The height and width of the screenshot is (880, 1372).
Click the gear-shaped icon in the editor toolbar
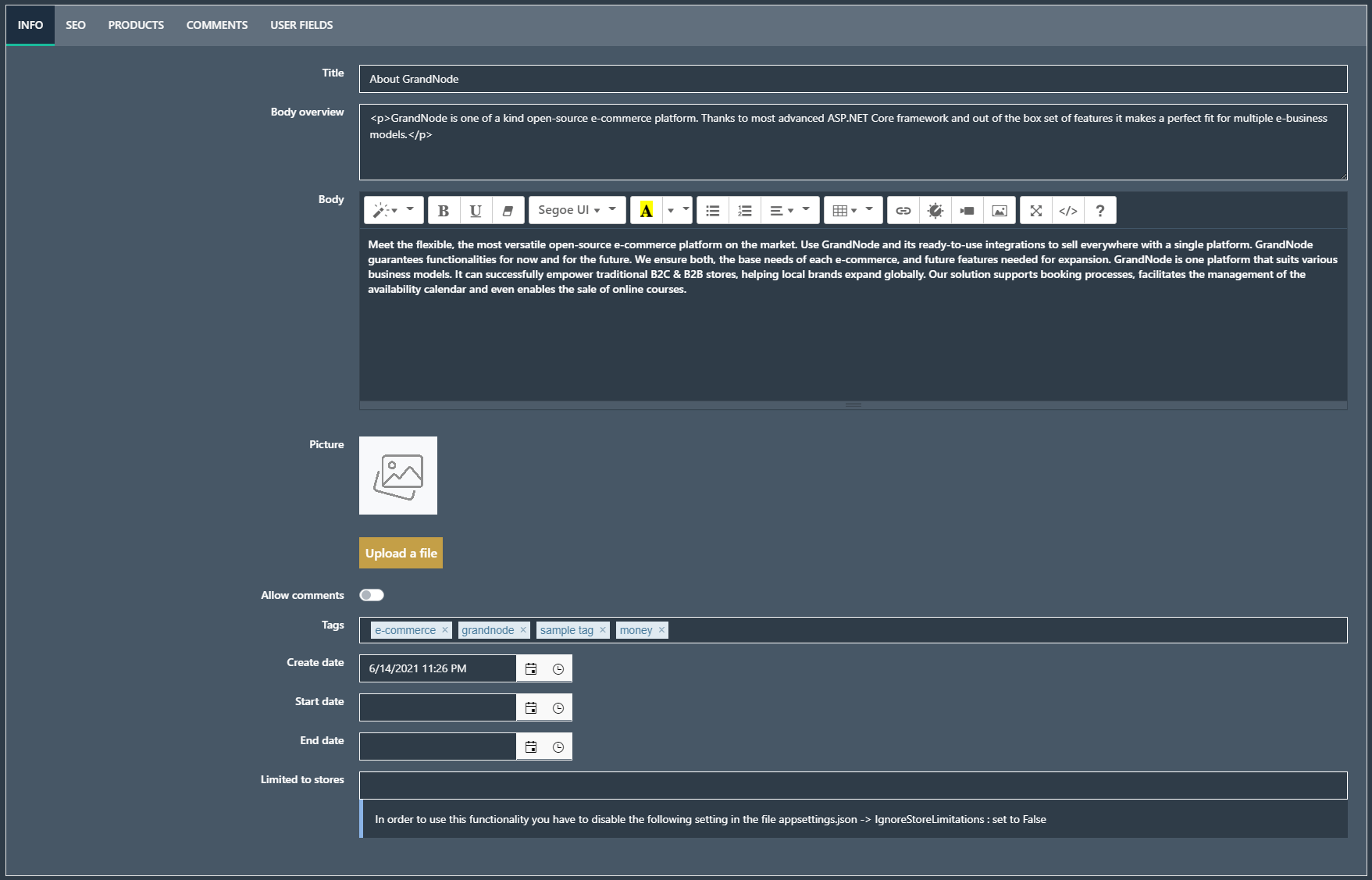tap(935, 210)
